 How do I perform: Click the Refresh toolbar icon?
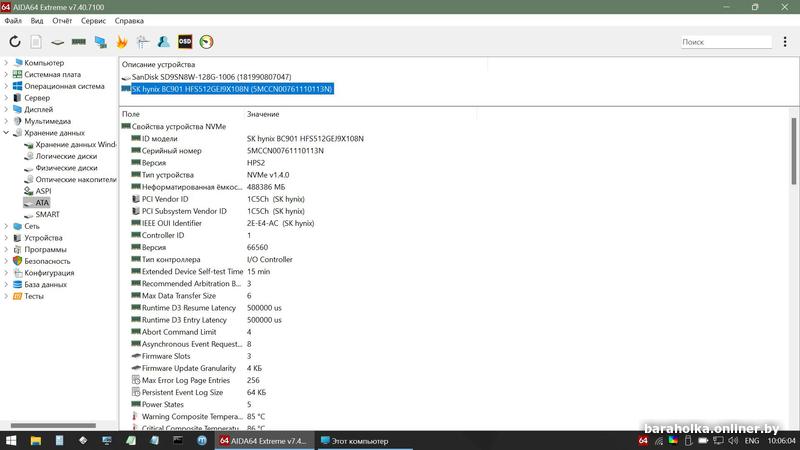pyautogui.click(x=15, y=42)
